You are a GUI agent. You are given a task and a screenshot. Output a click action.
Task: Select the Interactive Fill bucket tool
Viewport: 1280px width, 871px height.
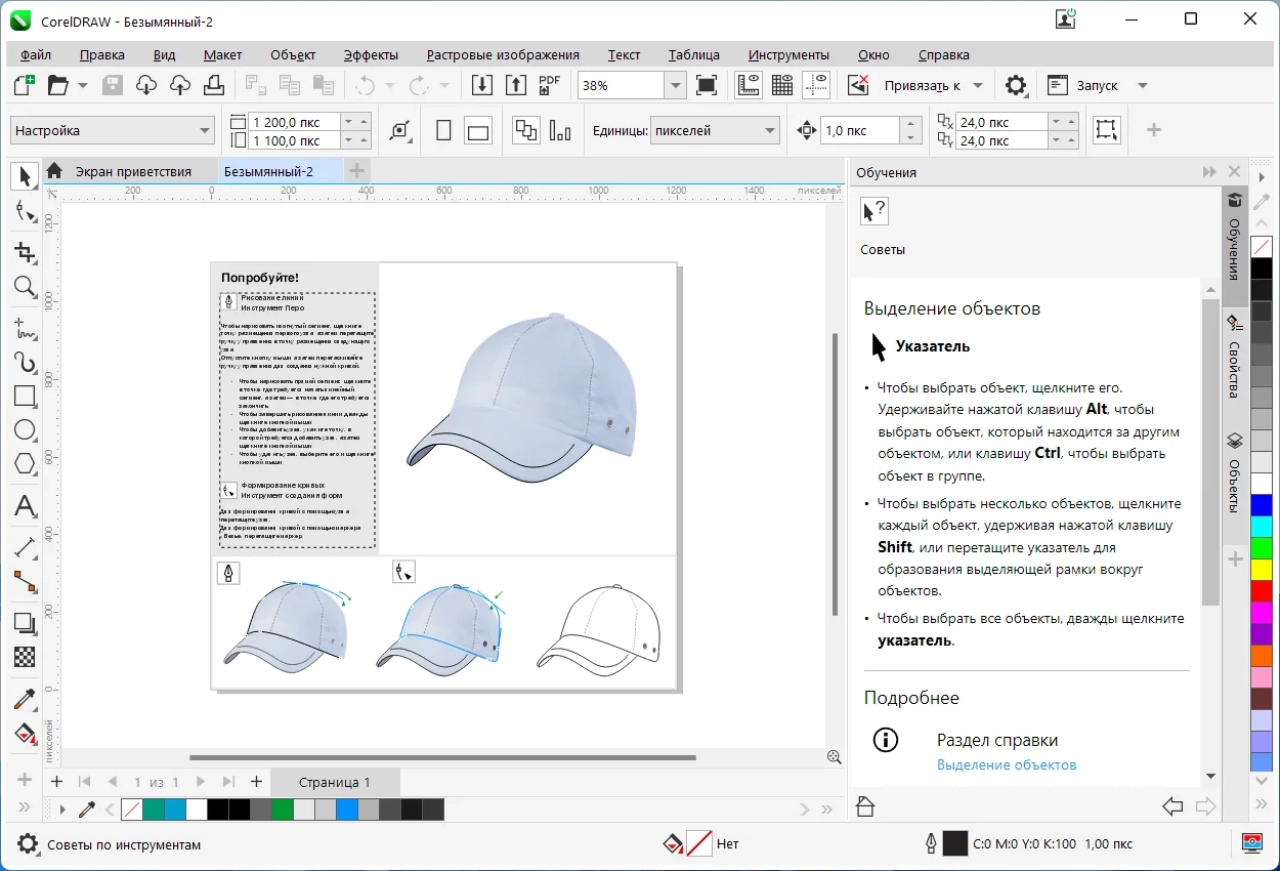pyautogui.click(x=25, y=734)
